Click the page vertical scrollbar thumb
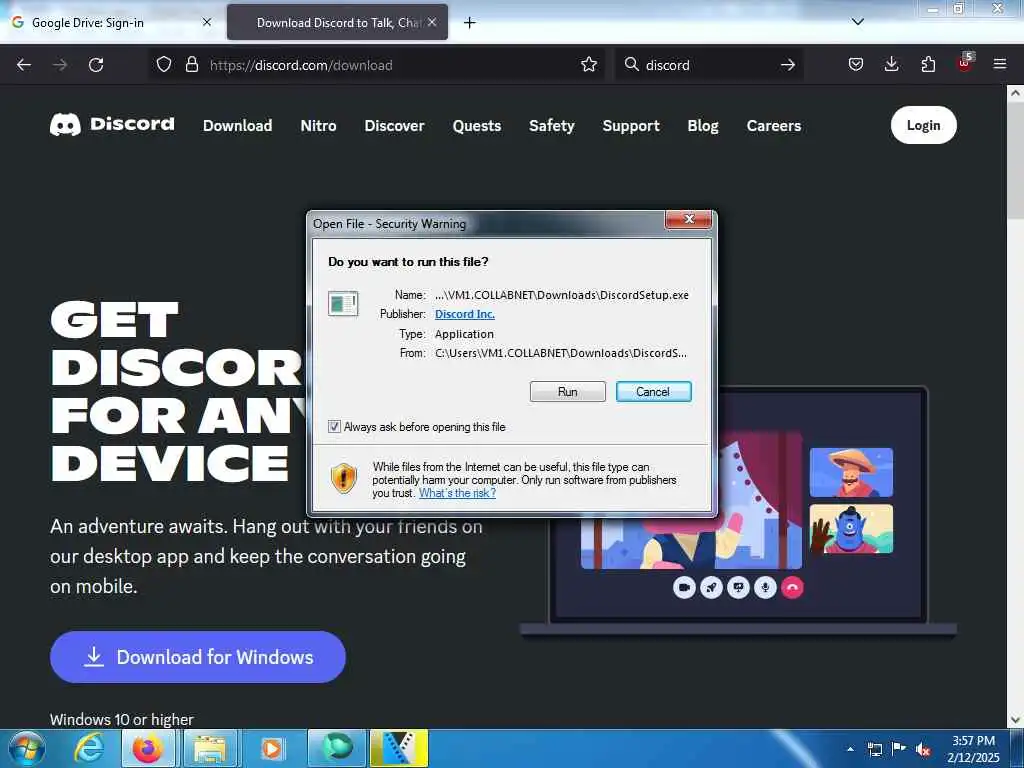 pyautogui.click(x=1015, y=160)
